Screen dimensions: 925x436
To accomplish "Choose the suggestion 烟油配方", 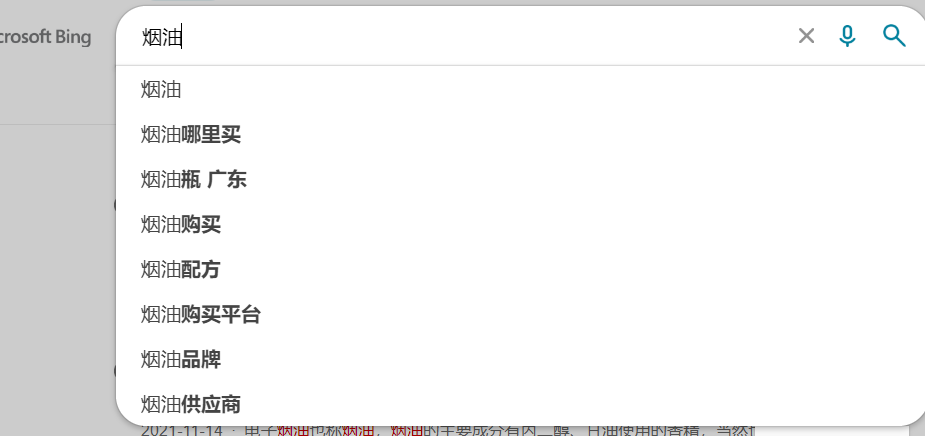I will pos(520,270).
